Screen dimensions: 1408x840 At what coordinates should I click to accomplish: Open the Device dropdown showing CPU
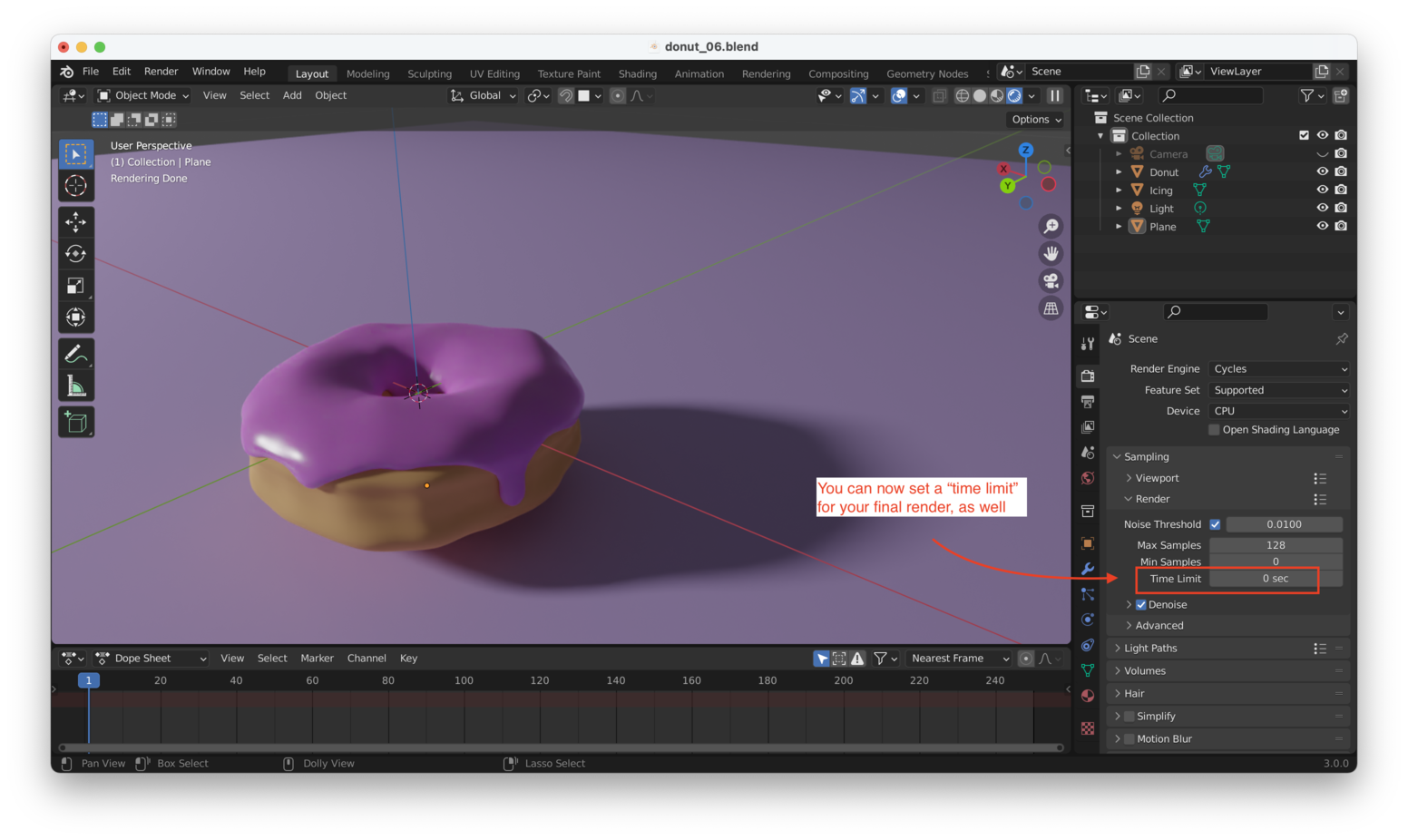(x=1277, y=410)
